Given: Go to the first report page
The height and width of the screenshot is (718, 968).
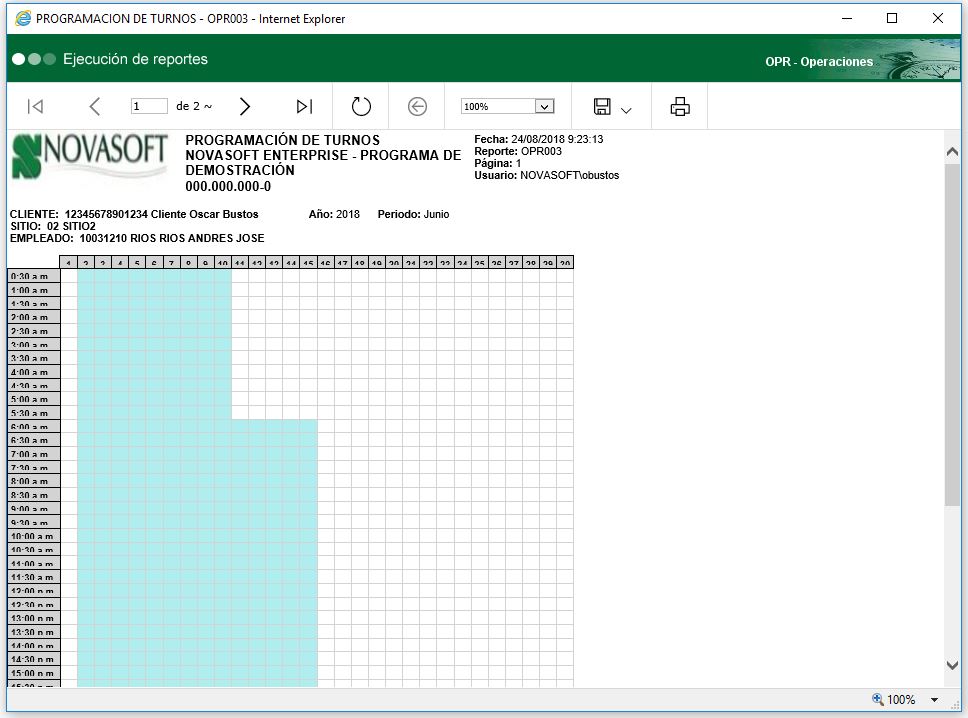Looking at the screenshot, I should click(35, 106).
